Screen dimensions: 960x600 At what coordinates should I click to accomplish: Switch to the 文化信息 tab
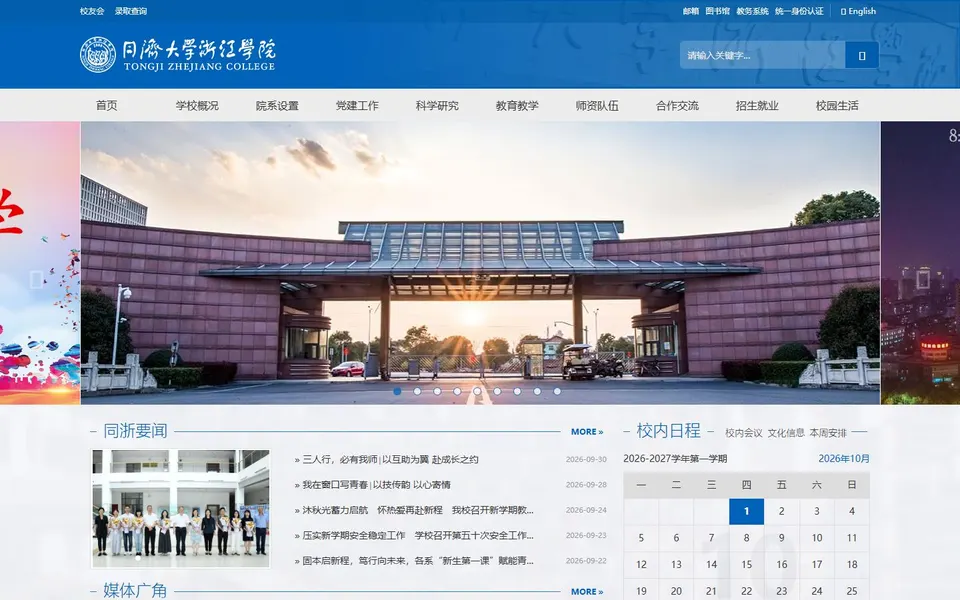[x=786, y=433]
